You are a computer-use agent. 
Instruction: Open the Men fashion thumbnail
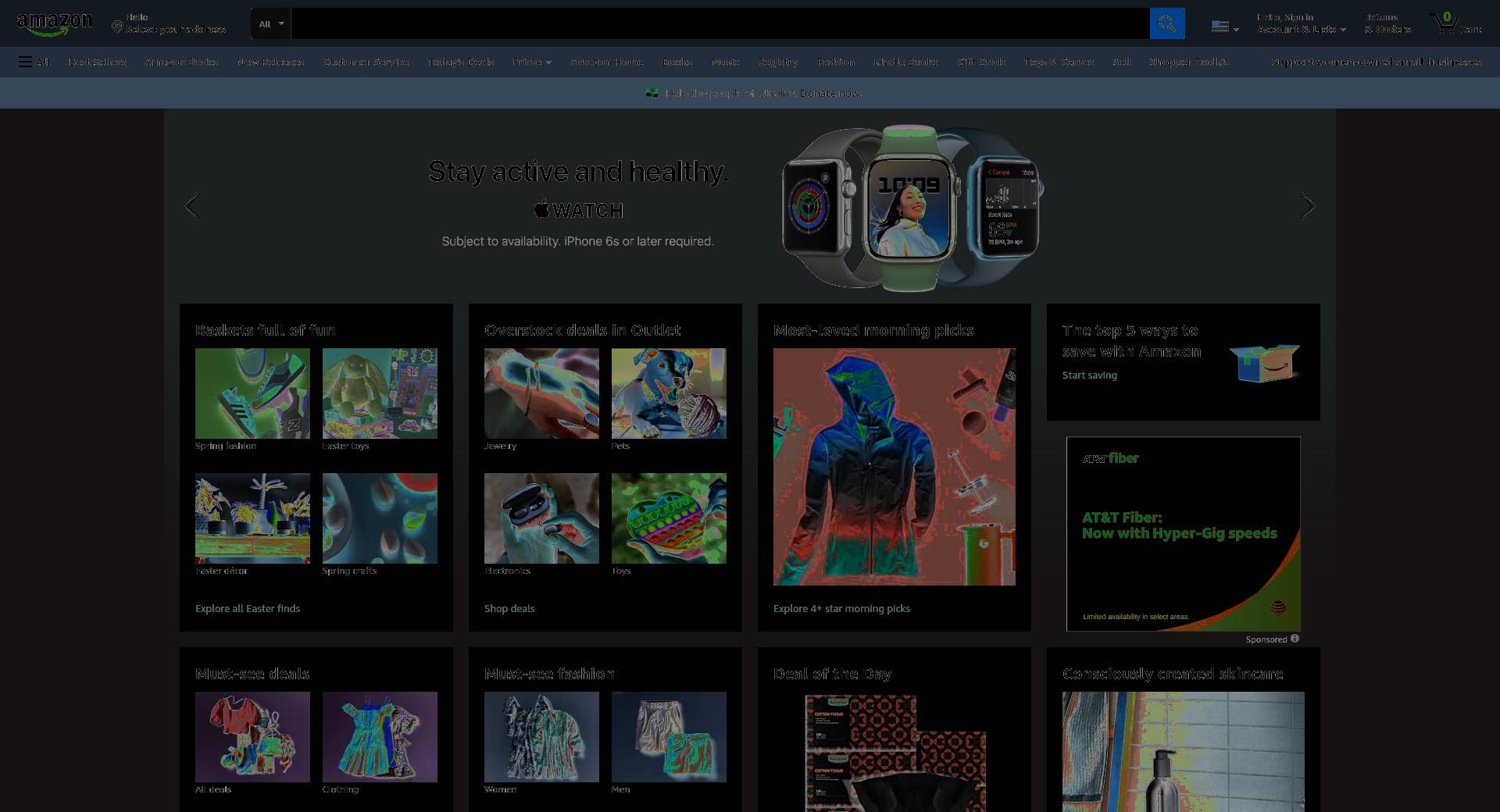coord(669,737)
